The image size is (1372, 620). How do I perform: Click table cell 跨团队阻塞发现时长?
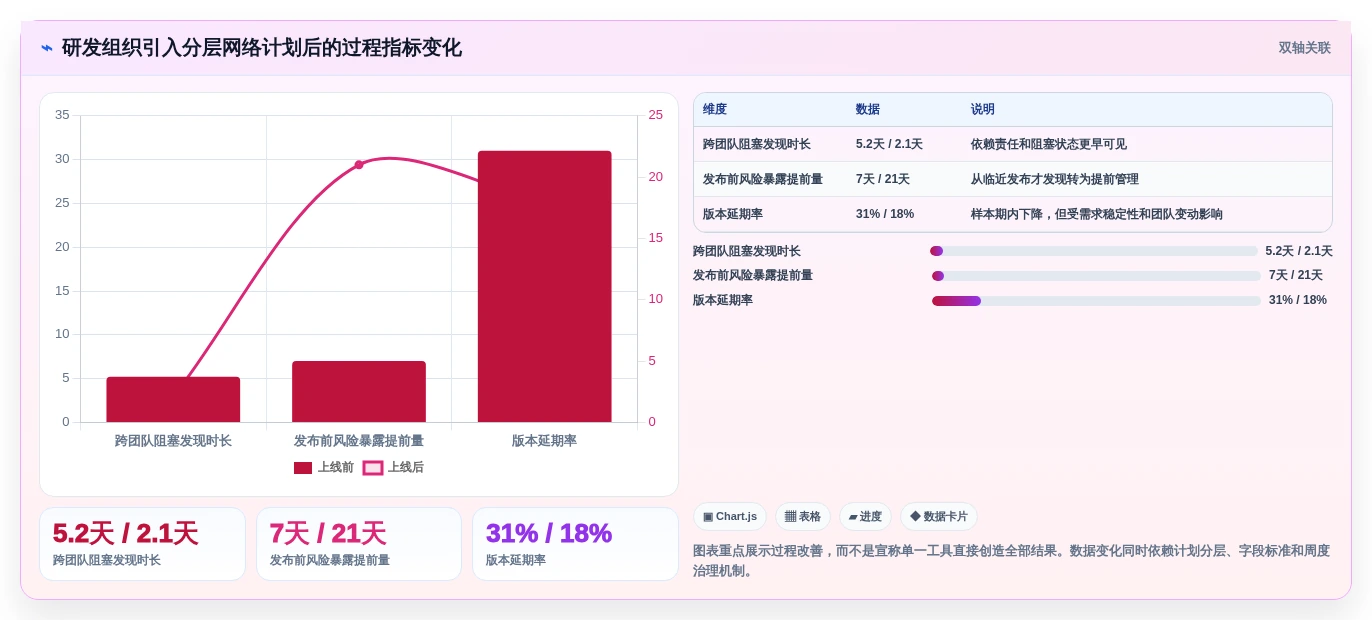(757, 144)
